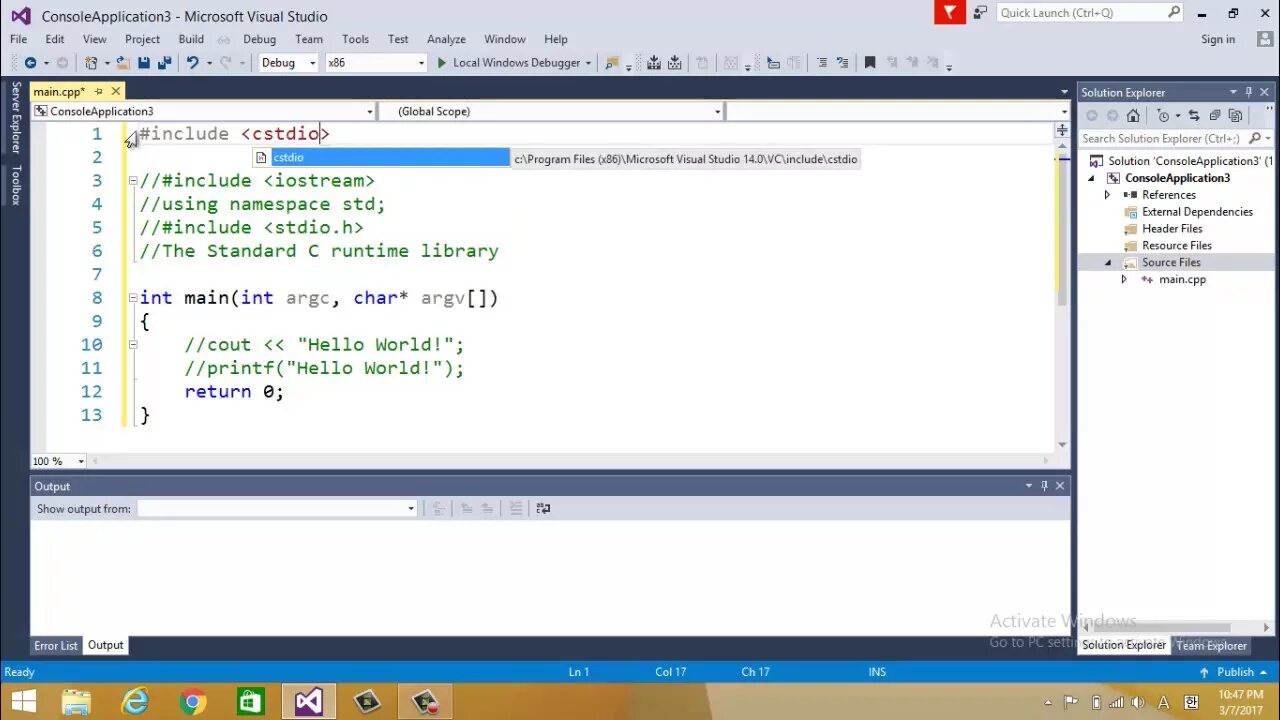Open the Window menu
Image resolution: width=1280 pixels, height=720 pixels.
point(504,39)
